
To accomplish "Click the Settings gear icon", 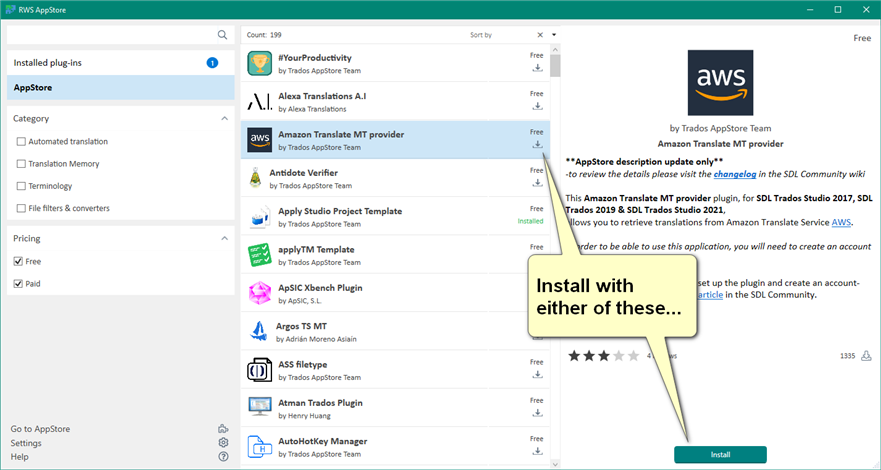I will [223, 442].
